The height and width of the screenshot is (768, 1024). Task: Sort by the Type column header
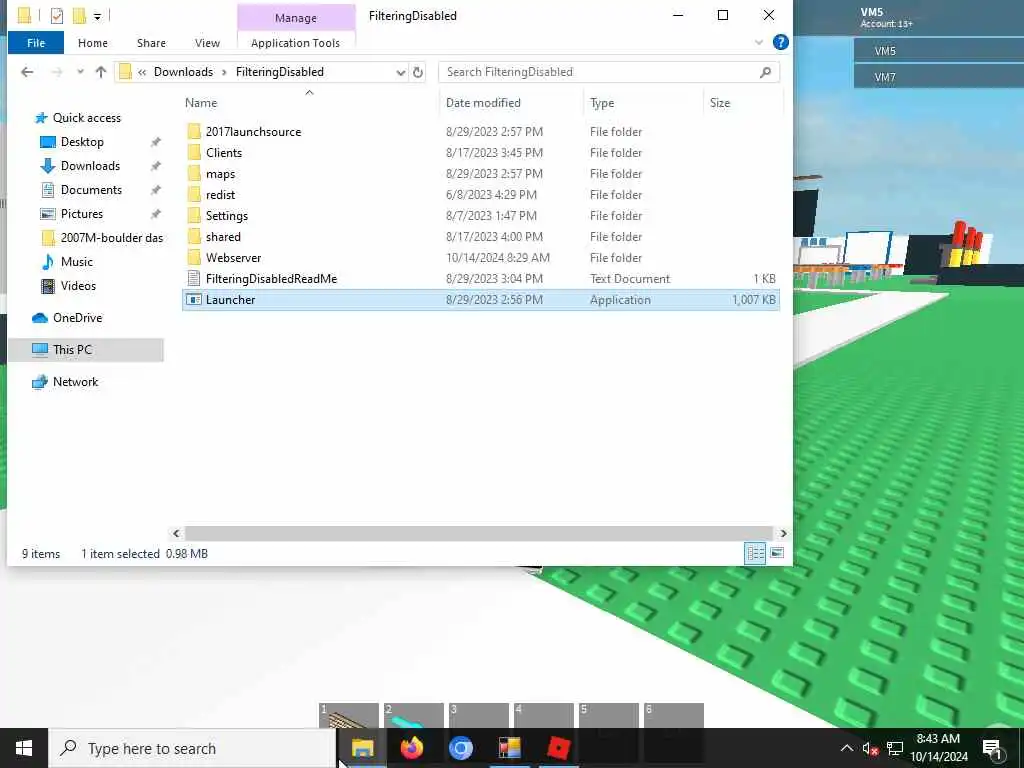[601, 103]
